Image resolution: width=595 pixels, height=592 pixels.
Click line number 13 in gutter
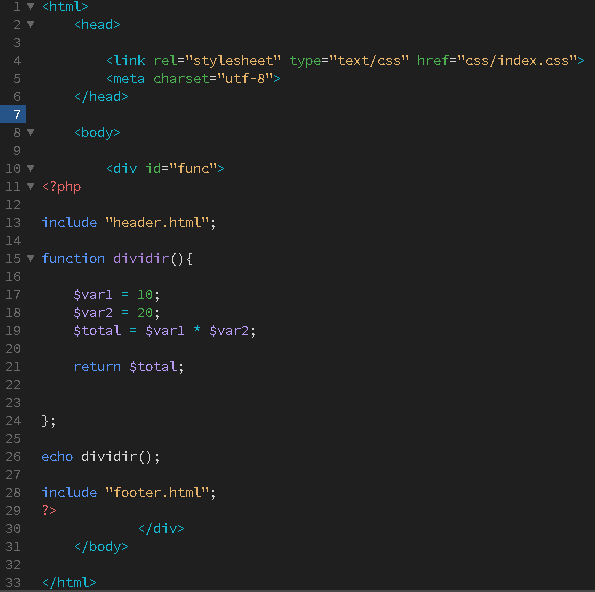pos(13,222)
